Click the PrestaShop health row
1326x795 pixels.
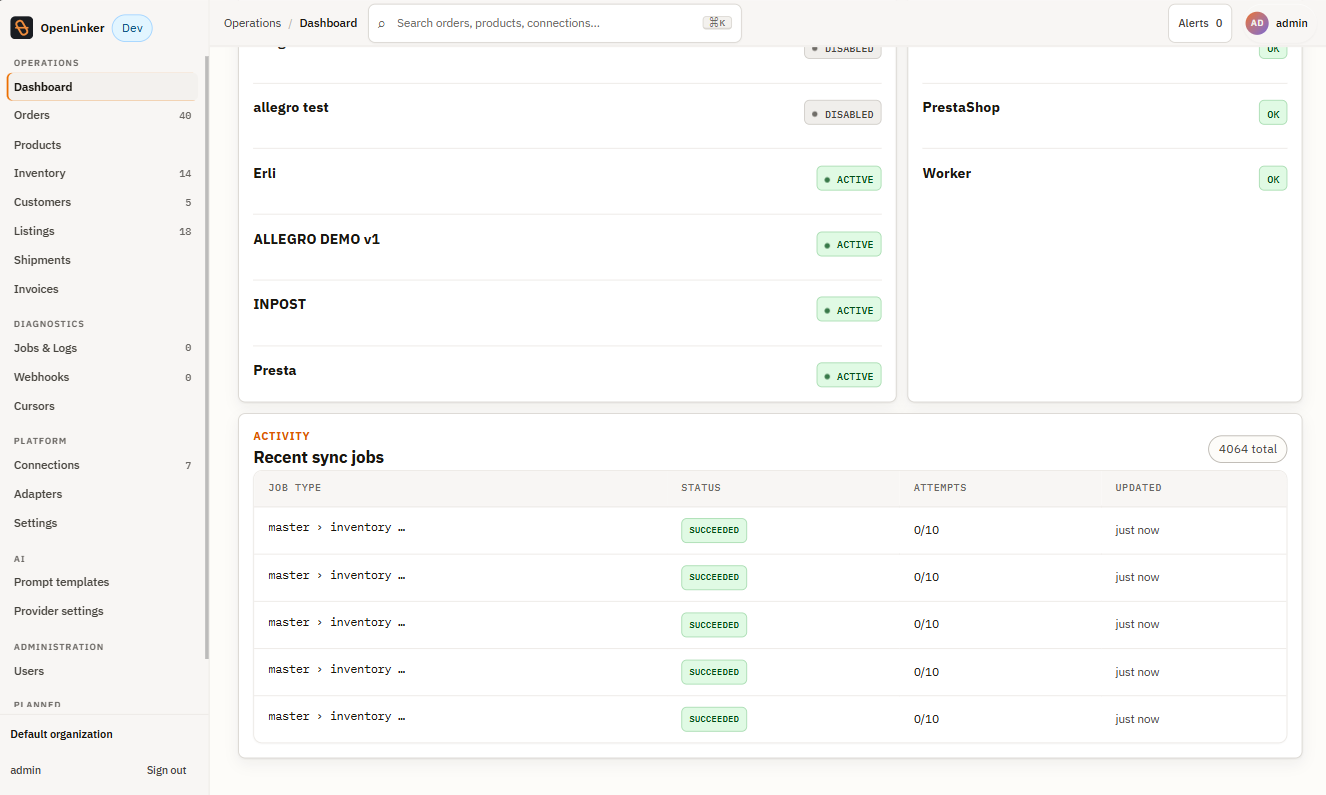(x=1105, y=116)
